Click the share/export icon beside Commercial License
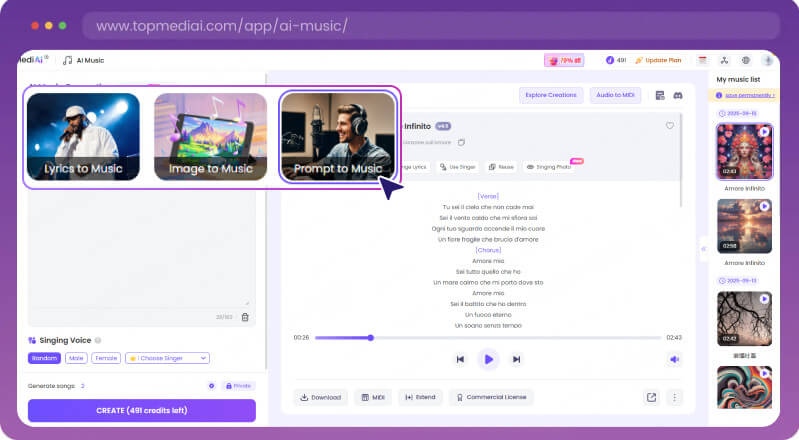Image resolution: width=799 pixels, height=440 pixels. 651,397
